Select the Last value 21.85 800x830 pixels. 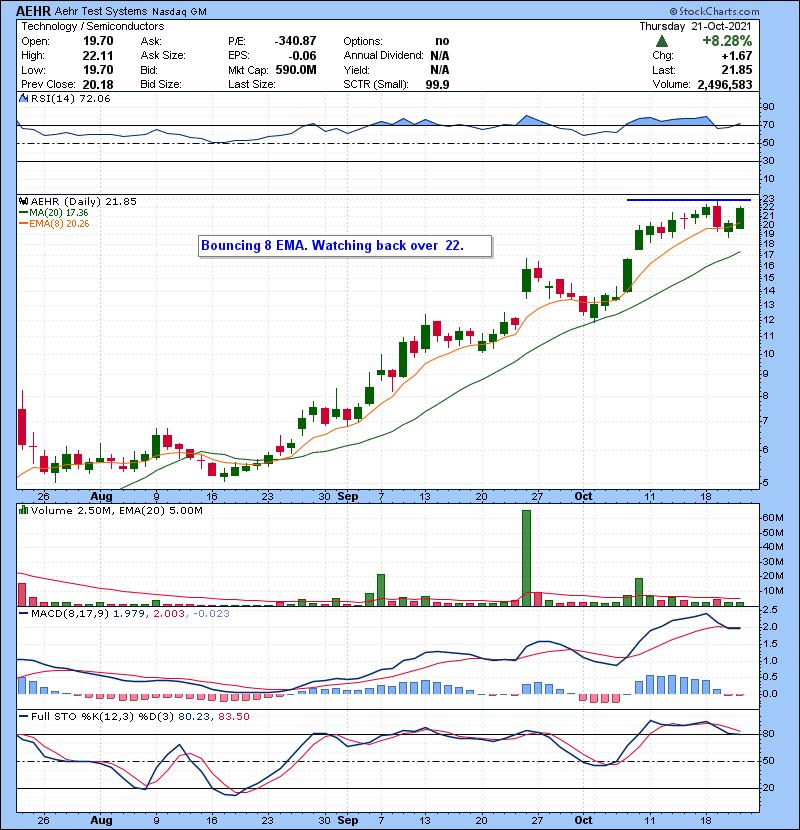pos(736,70)
